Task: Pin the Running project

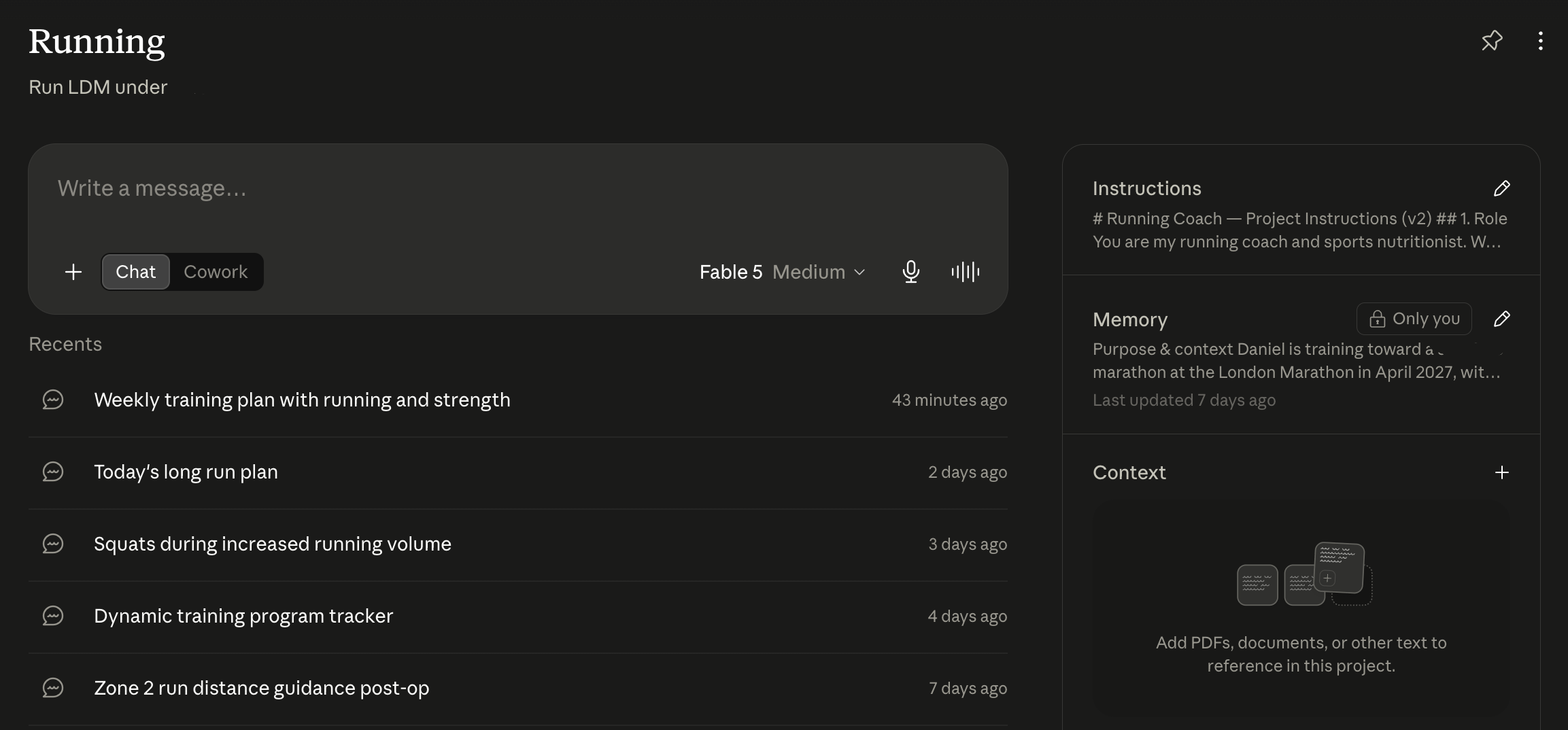Action: point(1492,41)
